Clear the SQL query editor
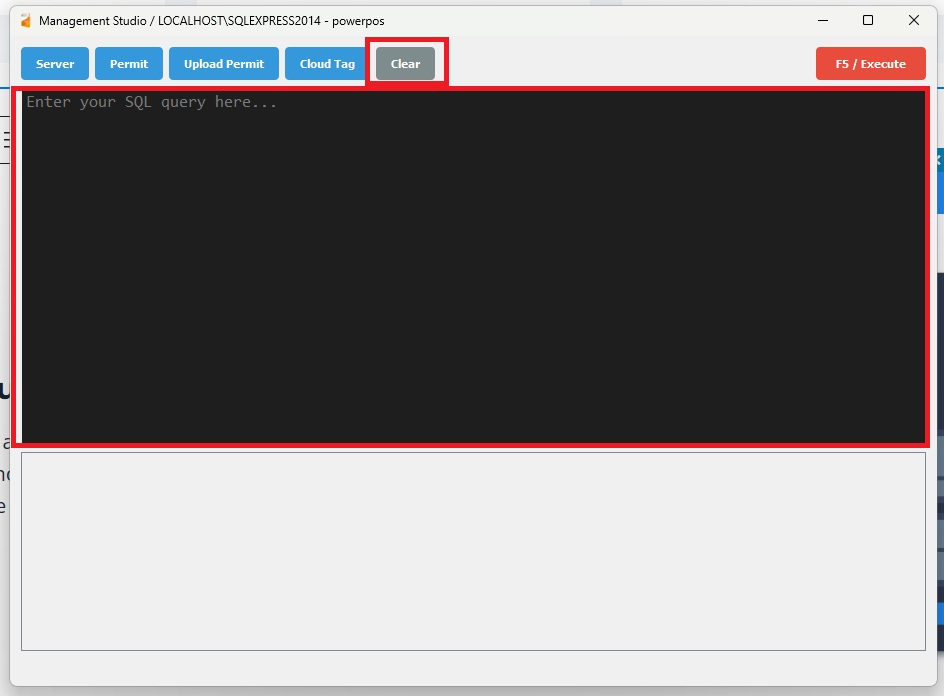Image resolution: width=944 pixels, height=696 pixels. 405,64
